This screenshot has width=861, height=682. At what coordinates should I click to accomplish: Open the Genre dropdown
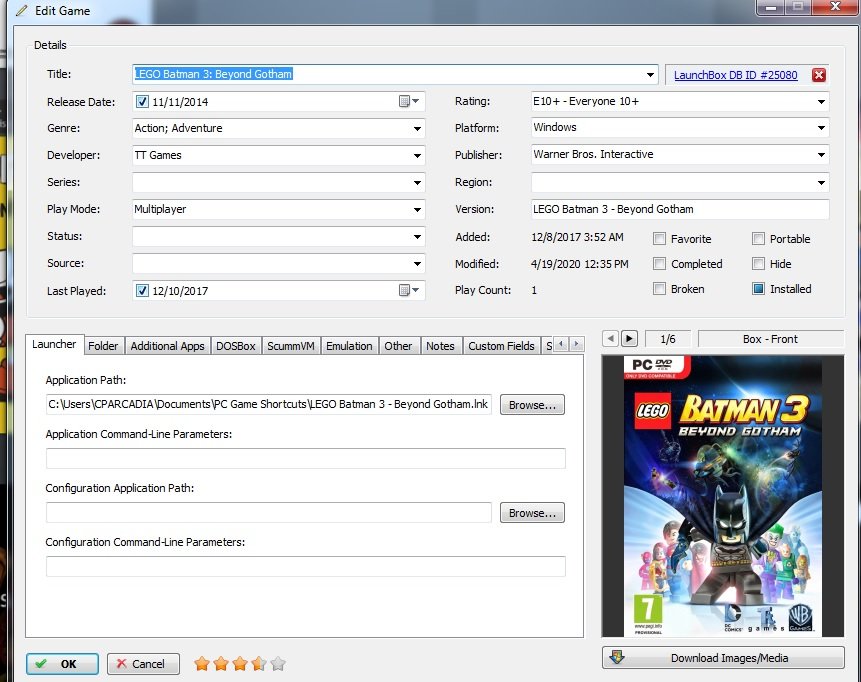click(417, 128)
